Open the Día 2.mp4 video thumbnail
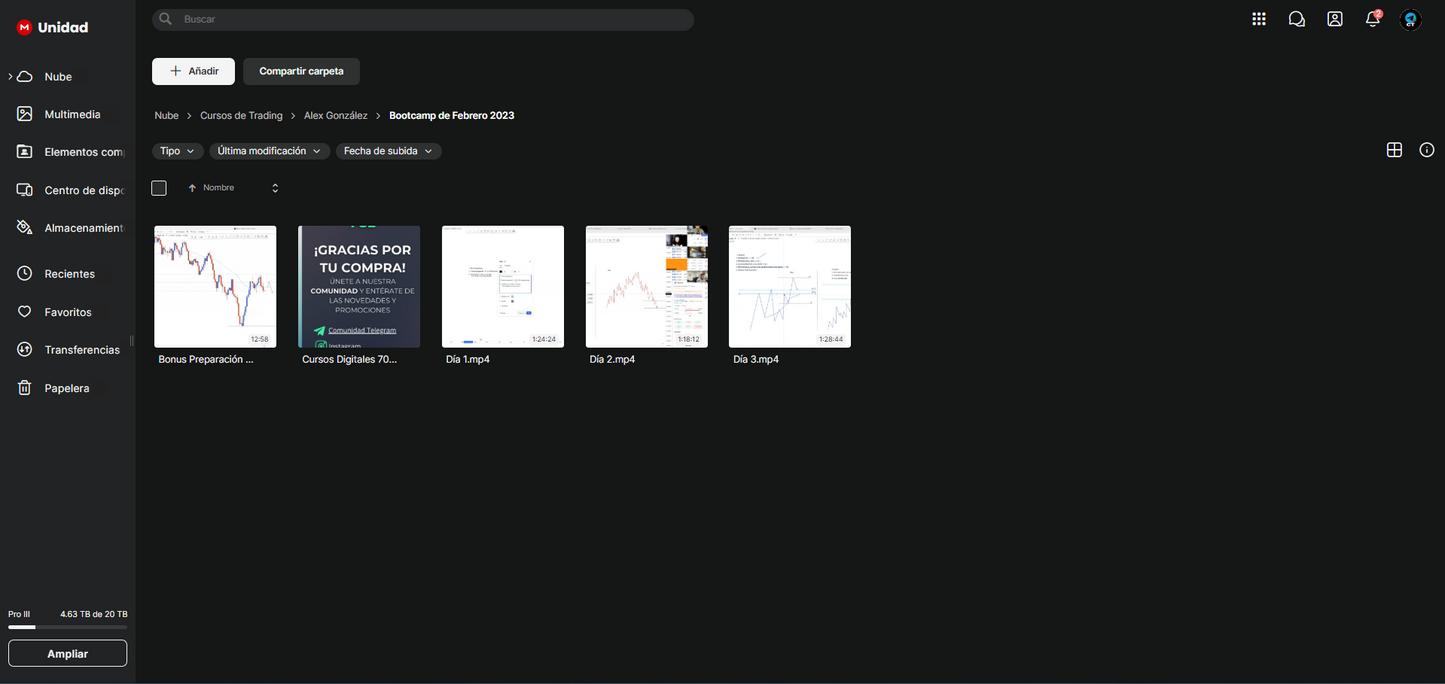 tap(646, 287)
